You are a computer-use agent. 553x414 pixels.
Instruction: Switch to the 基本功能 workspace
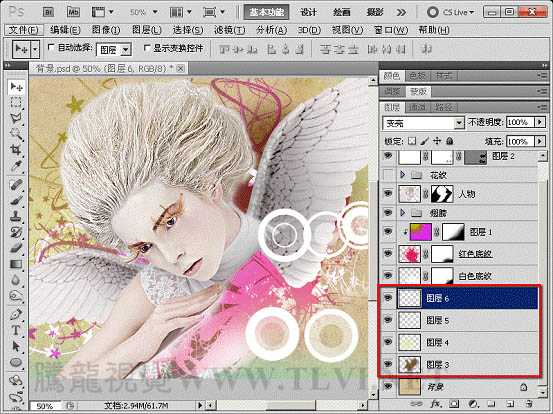click(x=267, y=12)
